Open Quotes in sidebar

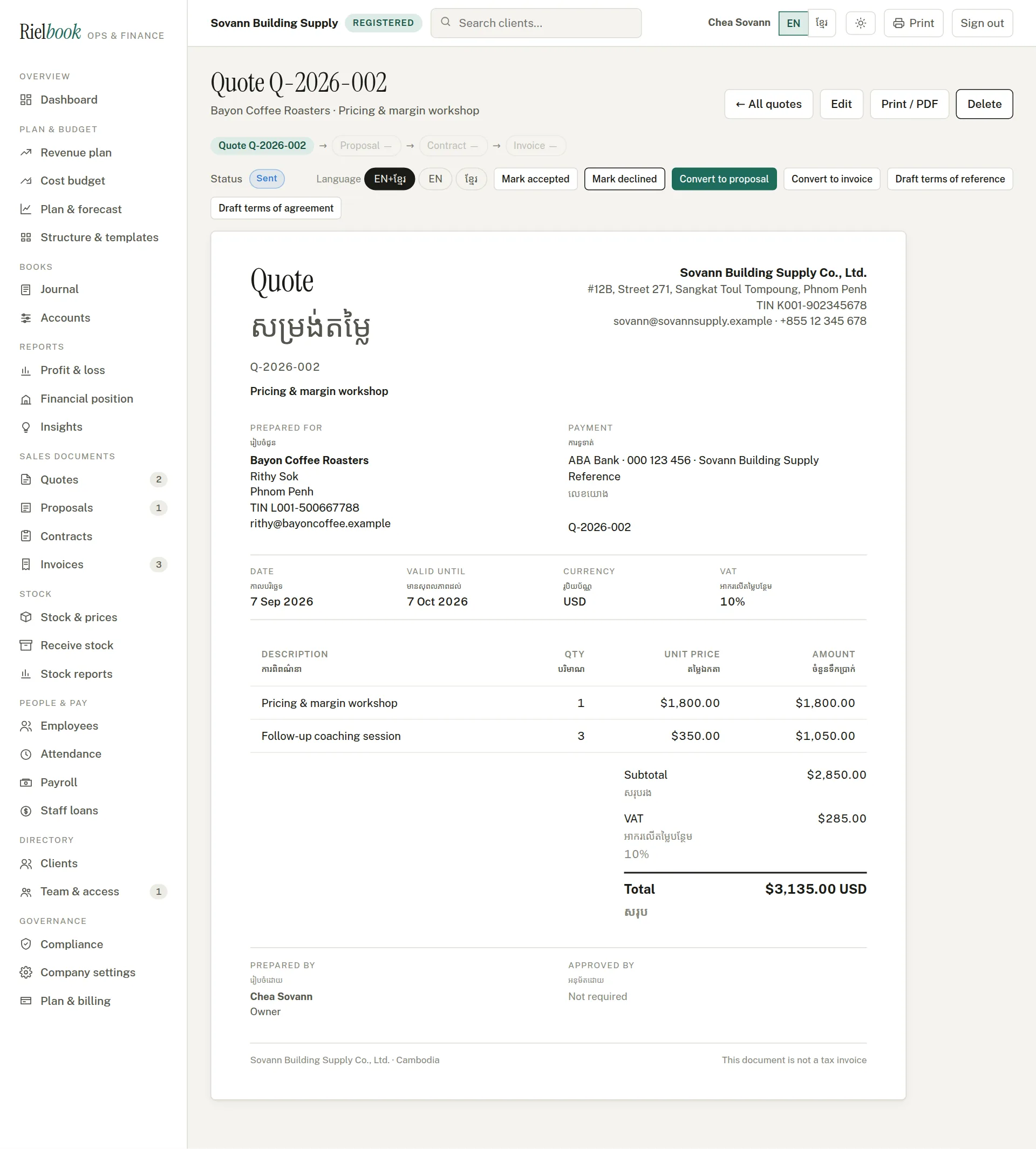[93, 479]
